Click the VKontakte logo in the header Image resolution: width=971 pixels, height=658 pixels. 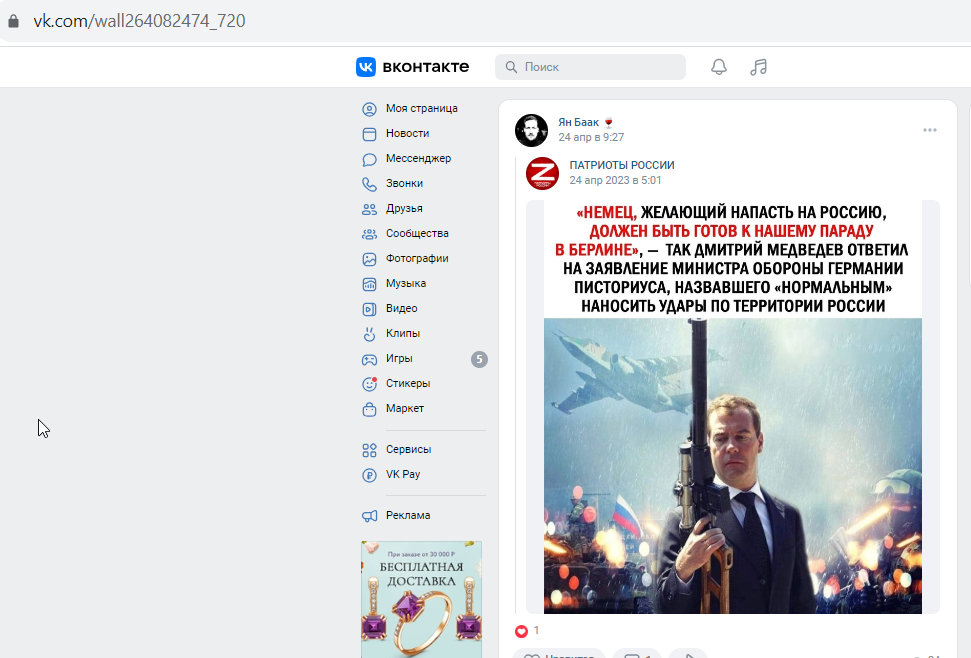coord(412,67)
